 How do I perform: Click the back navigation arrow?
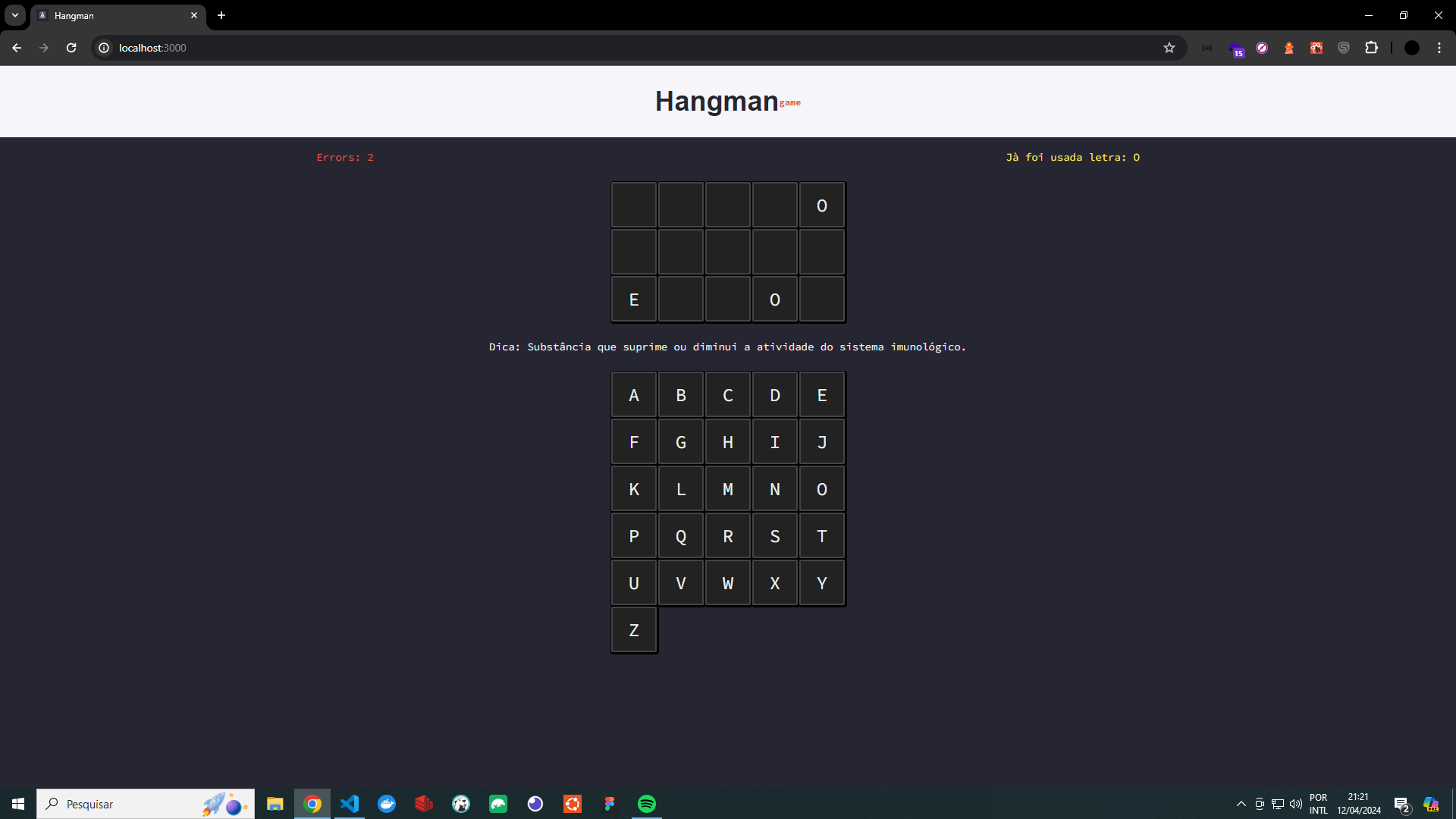coord(17,48)
